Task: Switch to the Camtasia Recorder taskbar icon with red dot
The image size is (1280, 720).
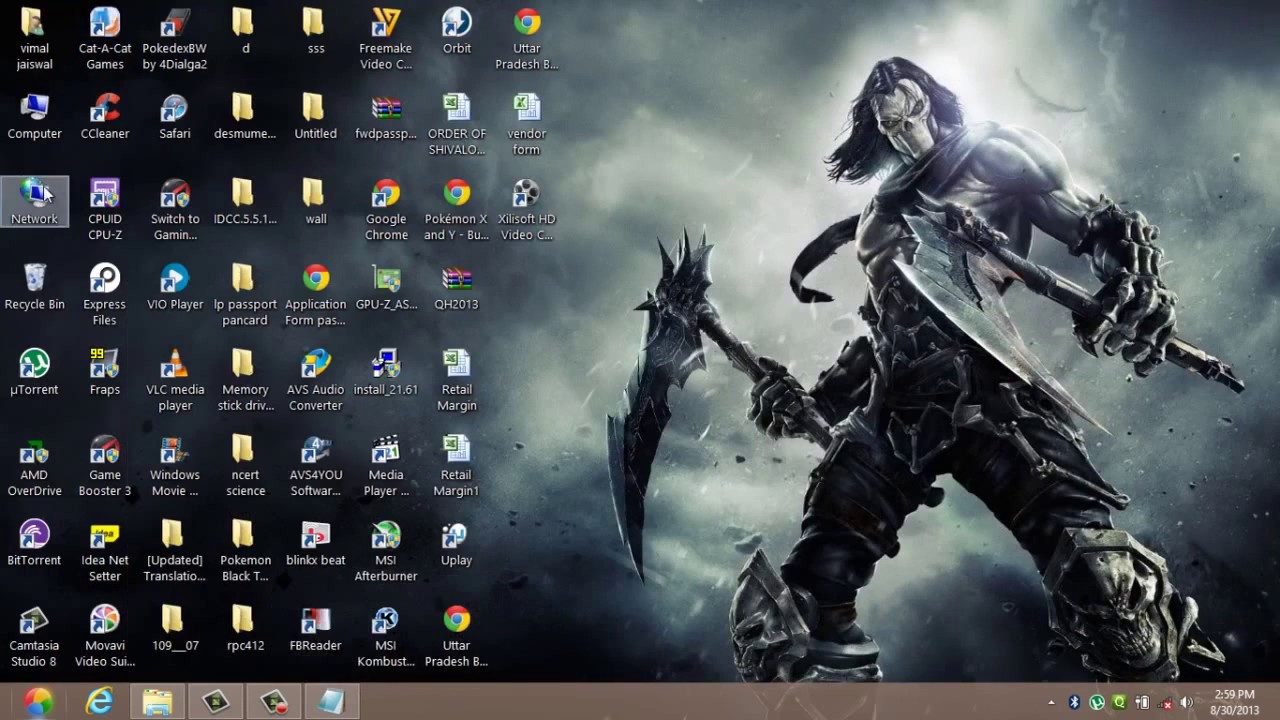Action: click(274, 702)
